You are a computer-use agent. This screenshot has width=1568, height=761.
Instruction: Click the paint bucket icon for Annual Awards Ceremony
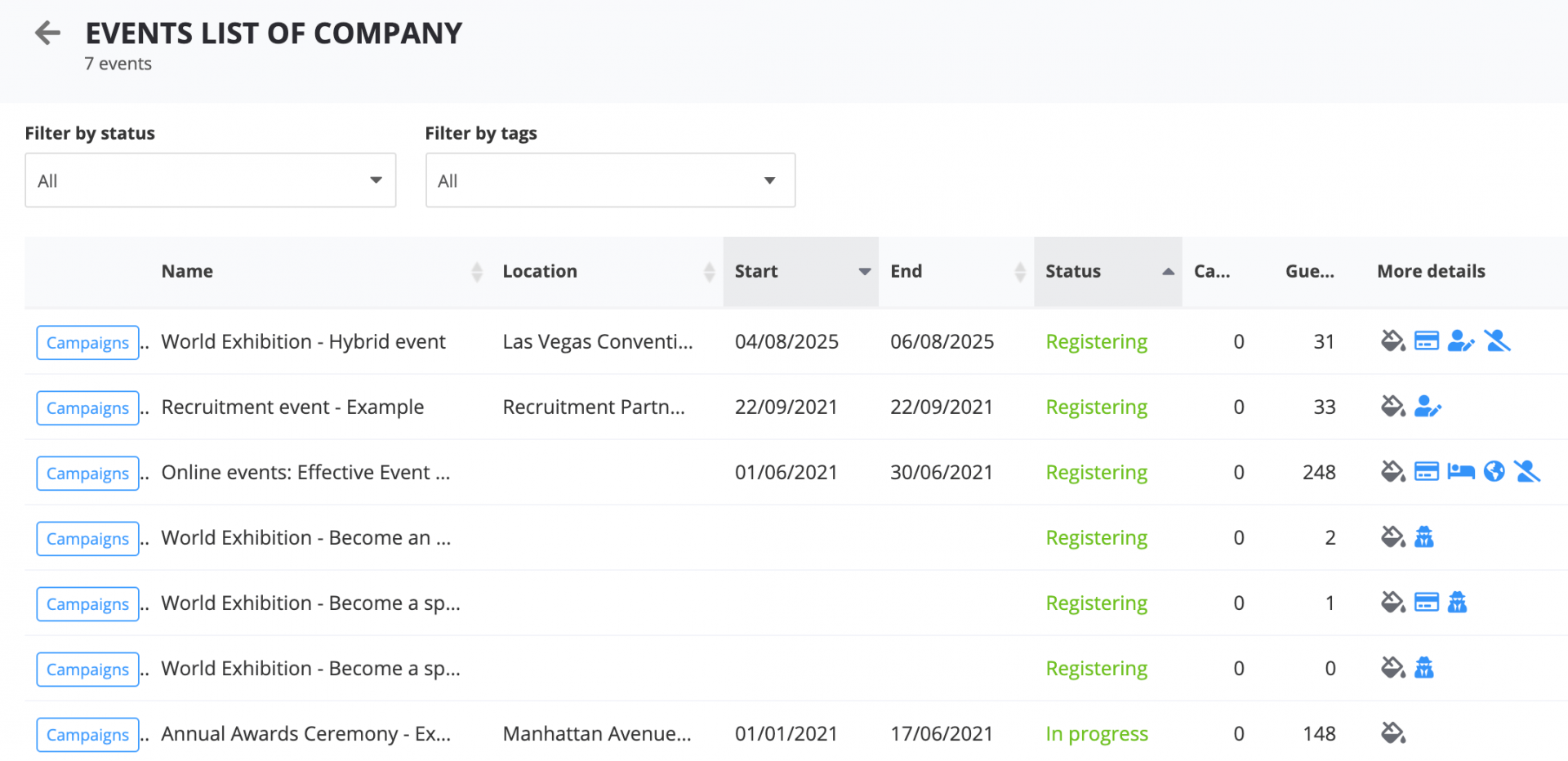(x=1392, y=733)
